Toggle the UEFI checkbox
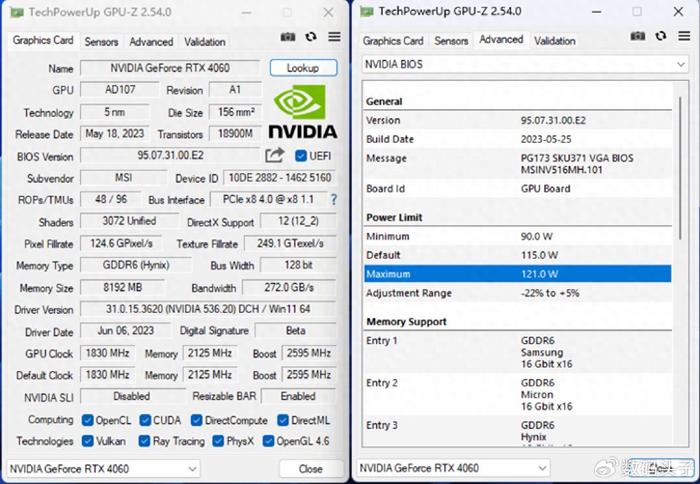The height and width of the screenshot is (484, 700). coord(301,155)
